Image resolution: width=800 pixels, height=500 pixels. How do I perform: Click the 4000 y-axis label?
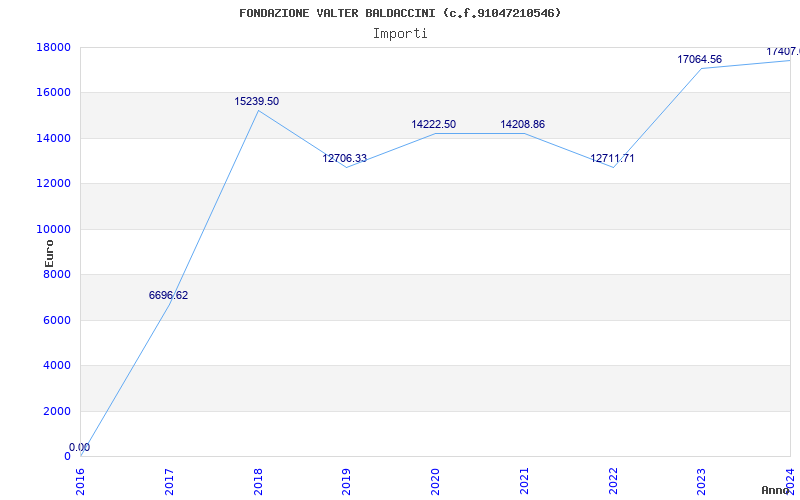point(57,366)
